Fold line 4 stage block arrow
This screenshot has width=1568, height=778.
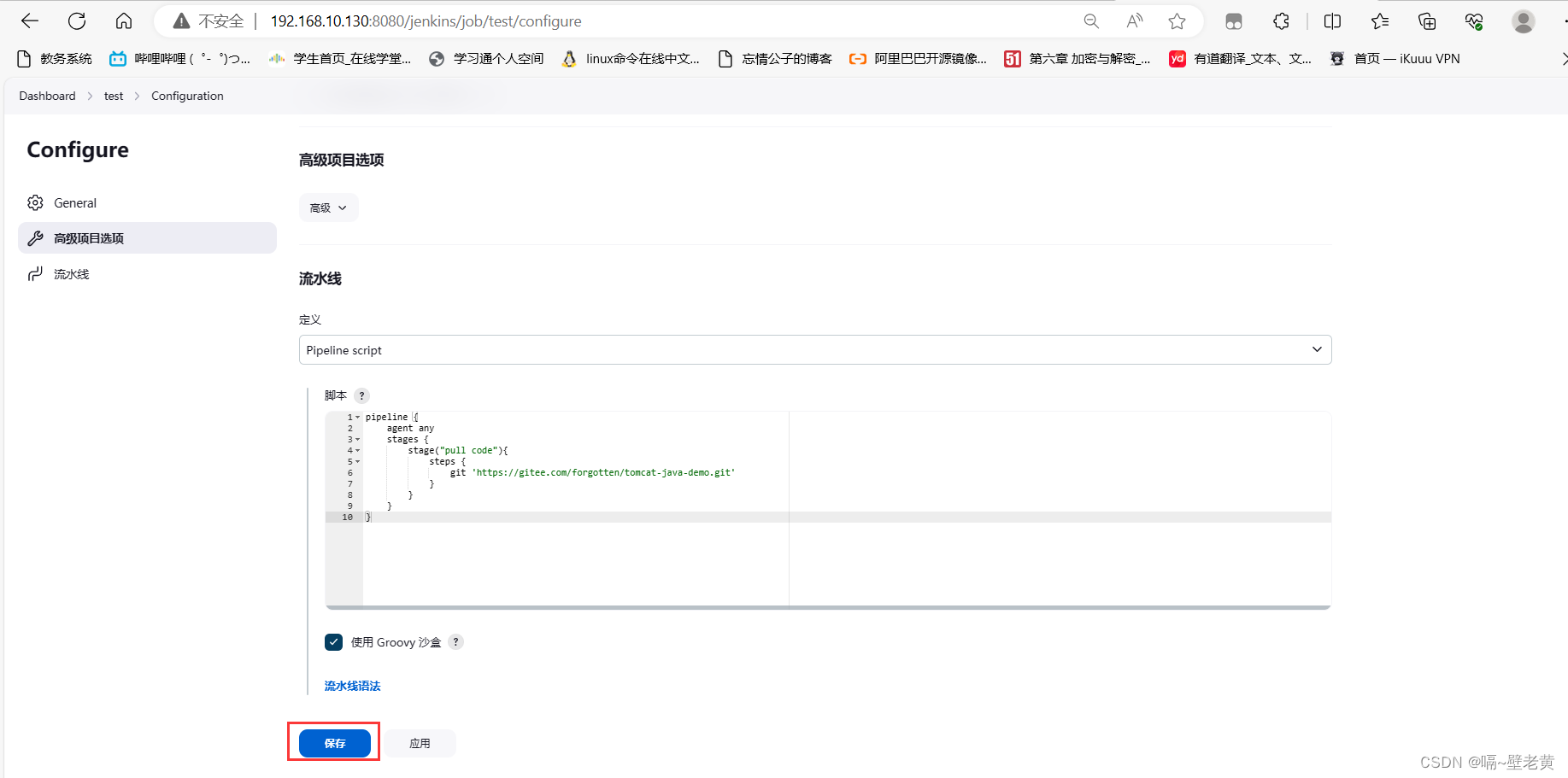[x=358, y=451]
